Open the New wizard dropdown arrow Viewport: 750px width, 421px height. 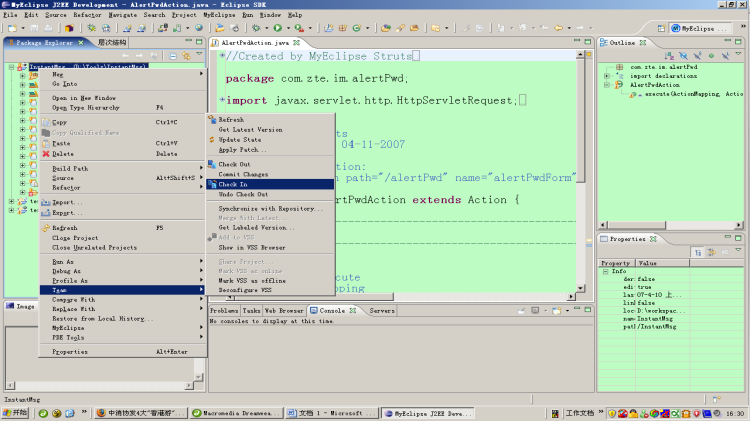[x=22, y=28]
